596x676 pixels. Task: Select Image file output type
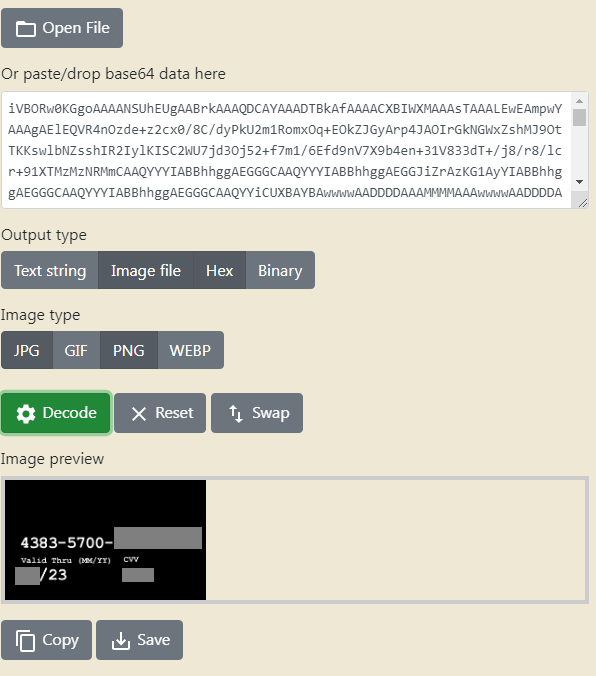pos(146,270)
